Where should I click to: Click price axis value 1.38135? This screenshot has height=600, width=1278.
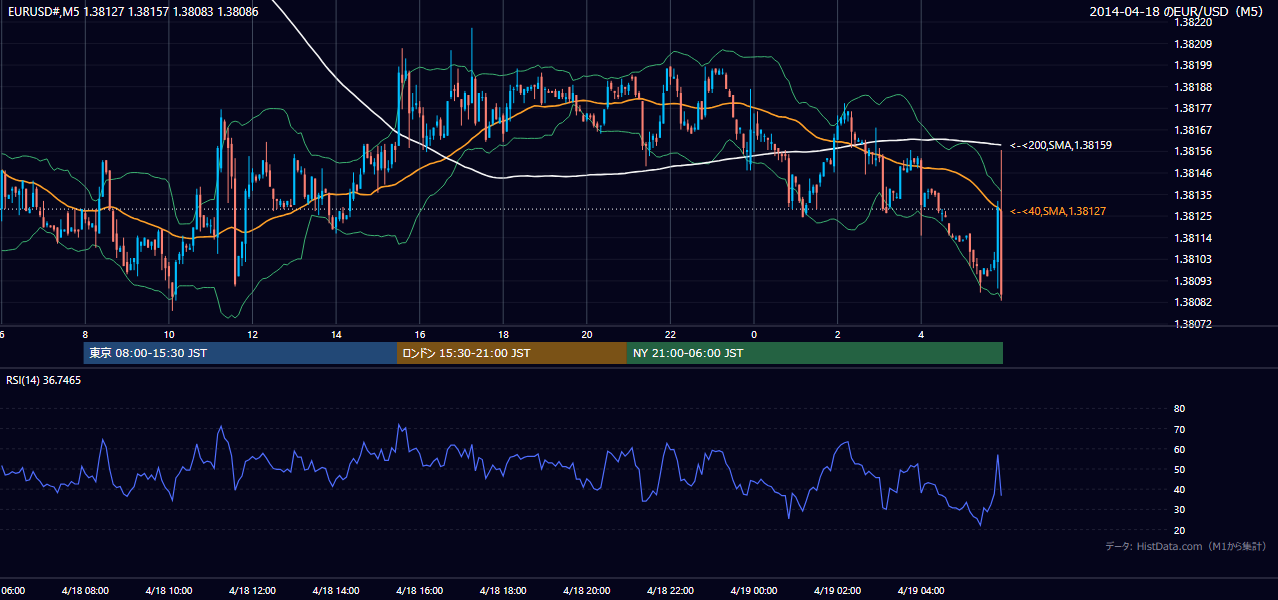pyautogui.click(x=1194, y=195)
